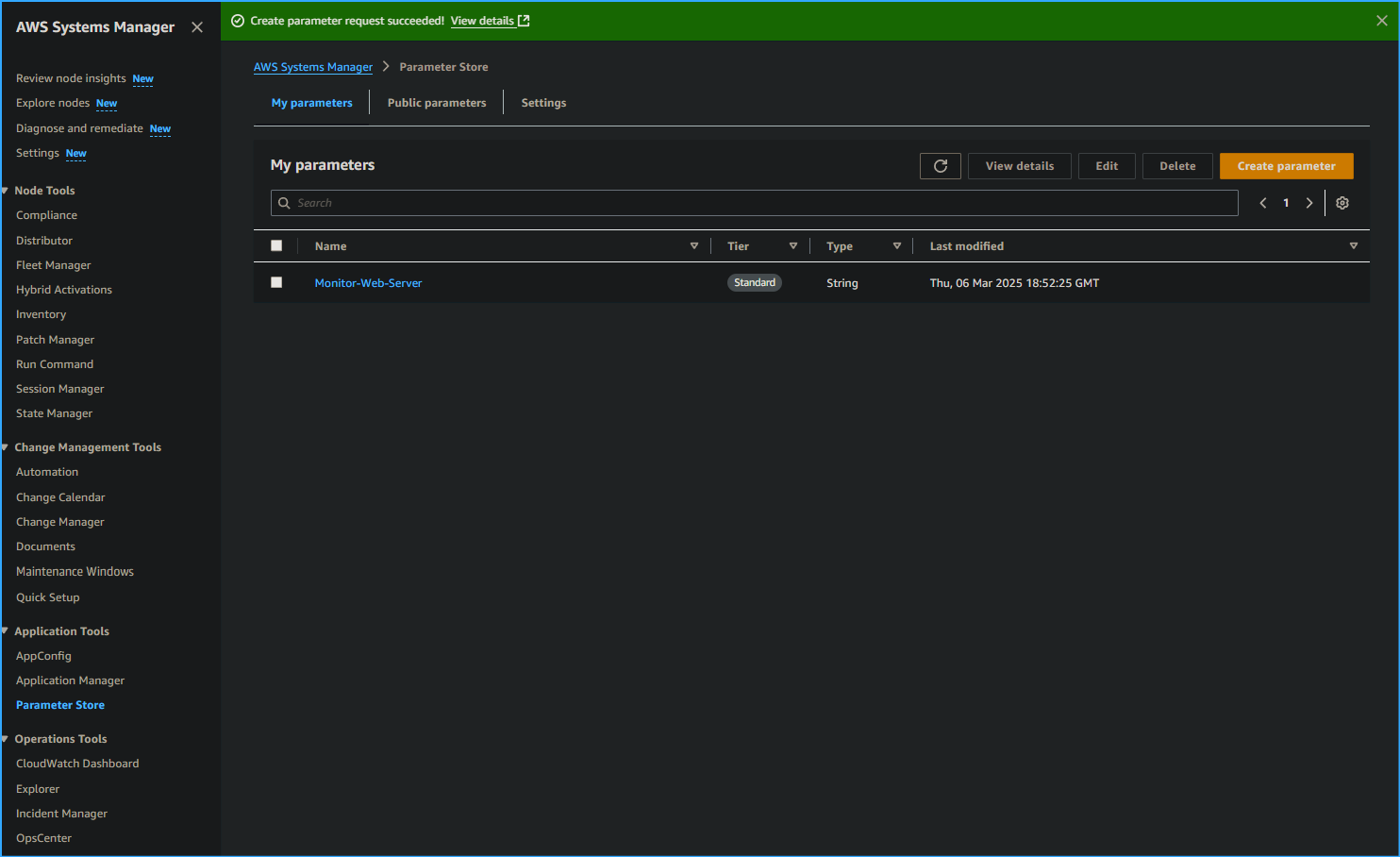Open the Type column filter
This screenshot has width=1400, height=857.
pos(896,245)
